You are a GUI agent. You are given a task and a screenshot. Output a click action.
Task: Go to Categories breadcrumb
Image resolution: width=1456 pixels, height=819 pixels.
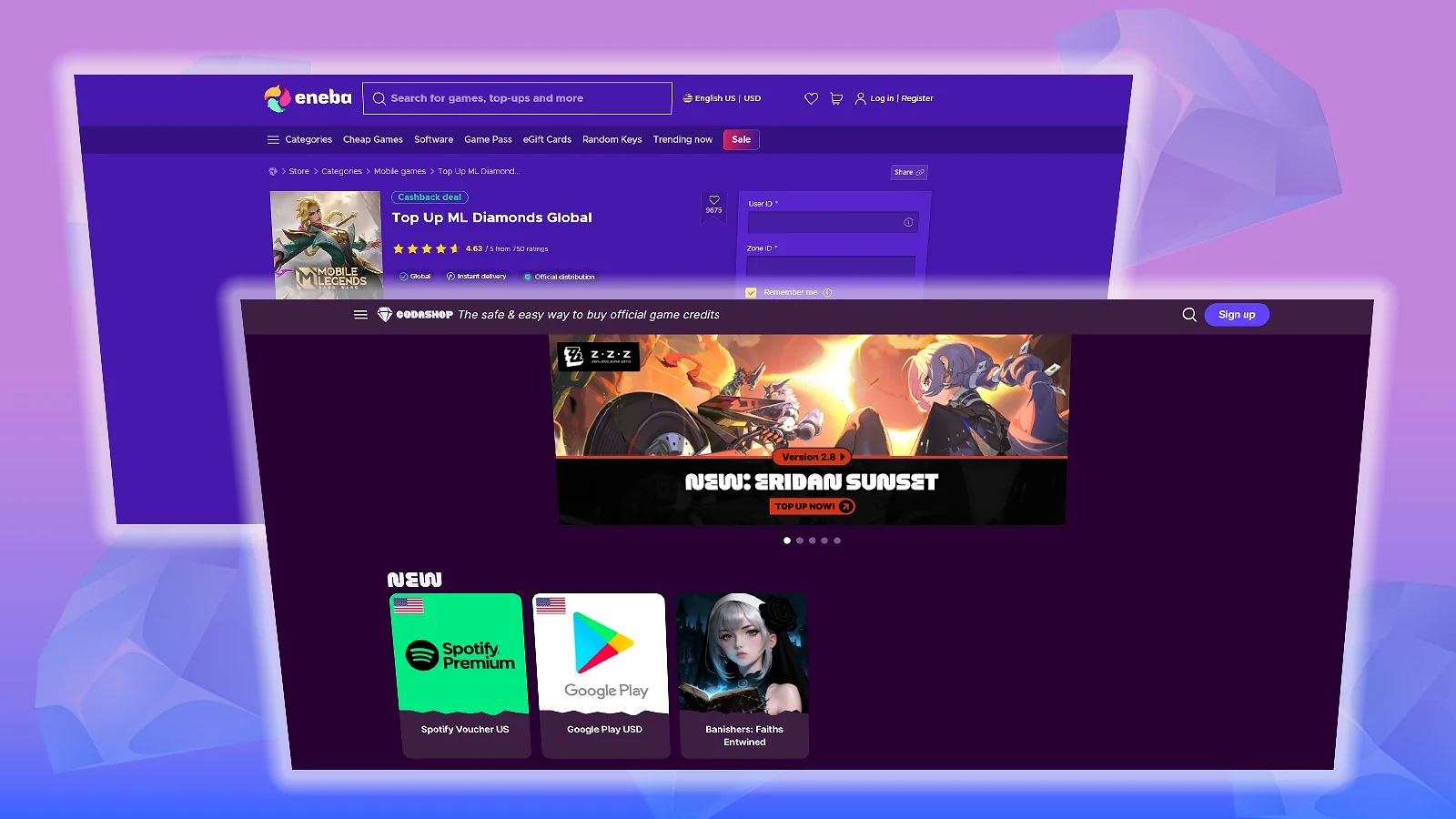(341, 171)
